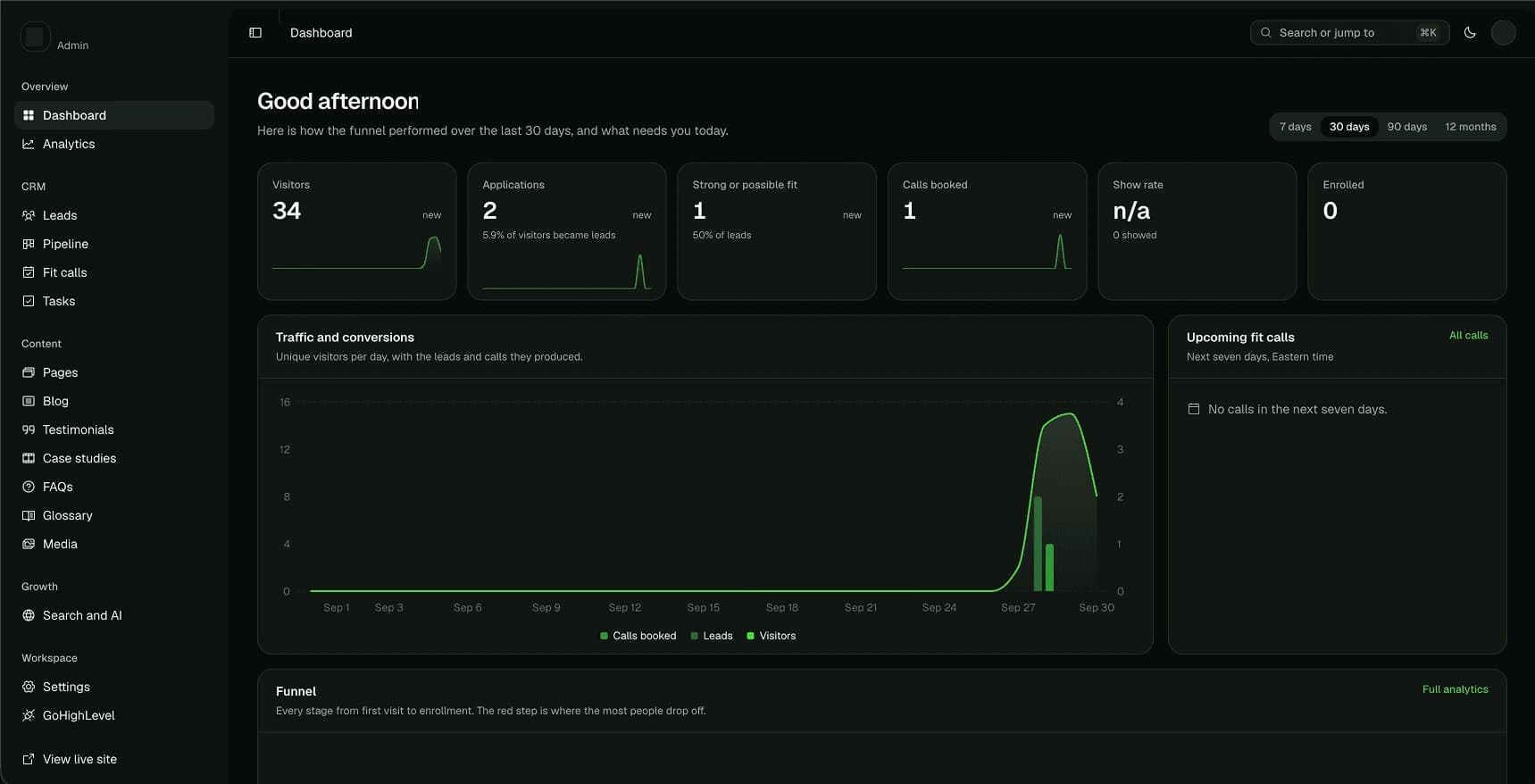Click the Fit calls calendar icon
Screen dimensions: 1535x784
click(x=29, y=272)
